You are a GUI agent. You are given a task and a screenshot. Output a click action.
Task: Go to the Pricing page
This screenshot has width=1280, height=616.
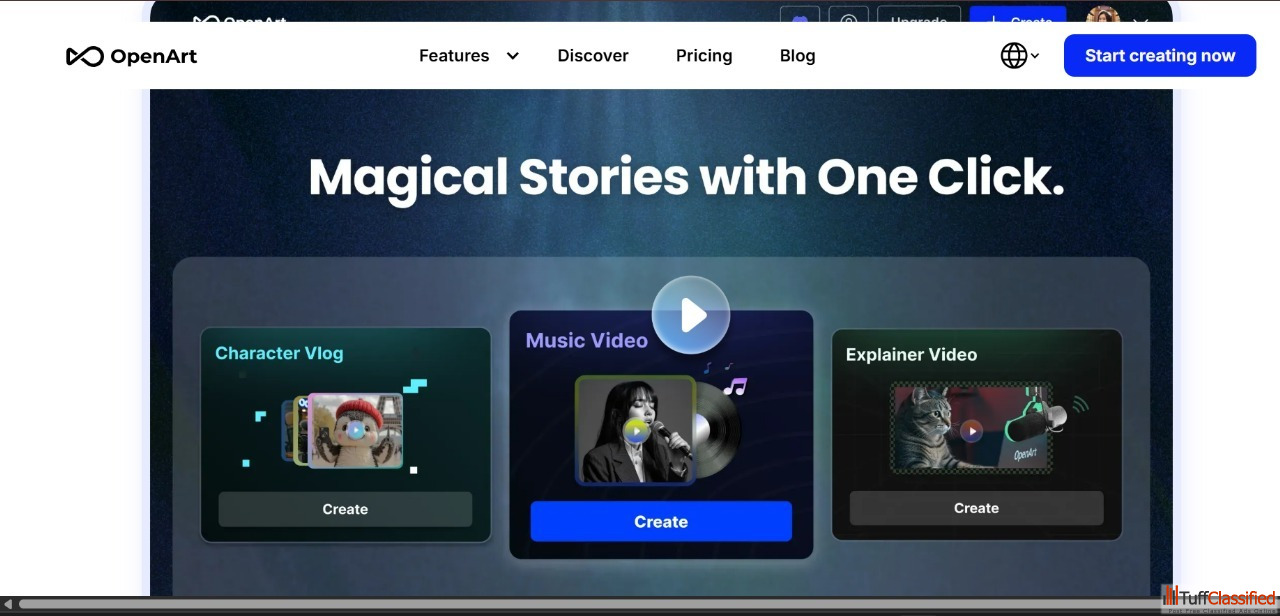[x=704, y=56]
